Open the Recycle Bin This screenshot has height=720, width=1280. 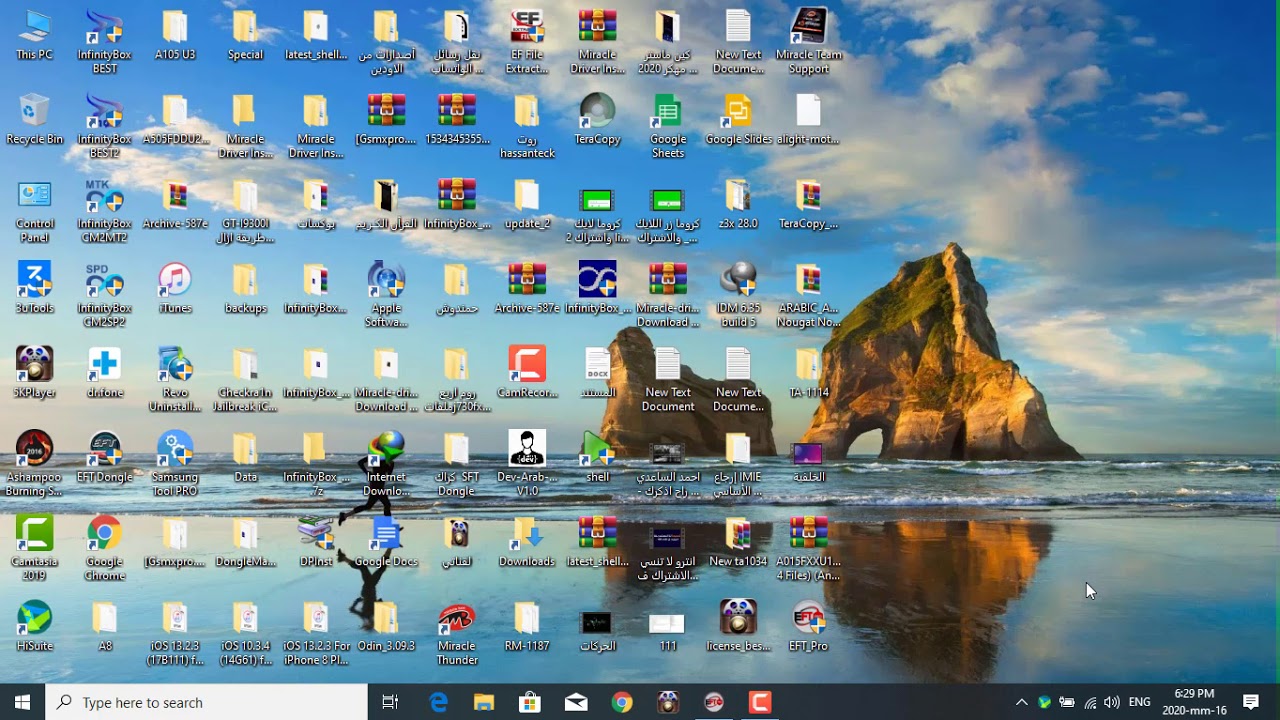[x=34, y=119]
